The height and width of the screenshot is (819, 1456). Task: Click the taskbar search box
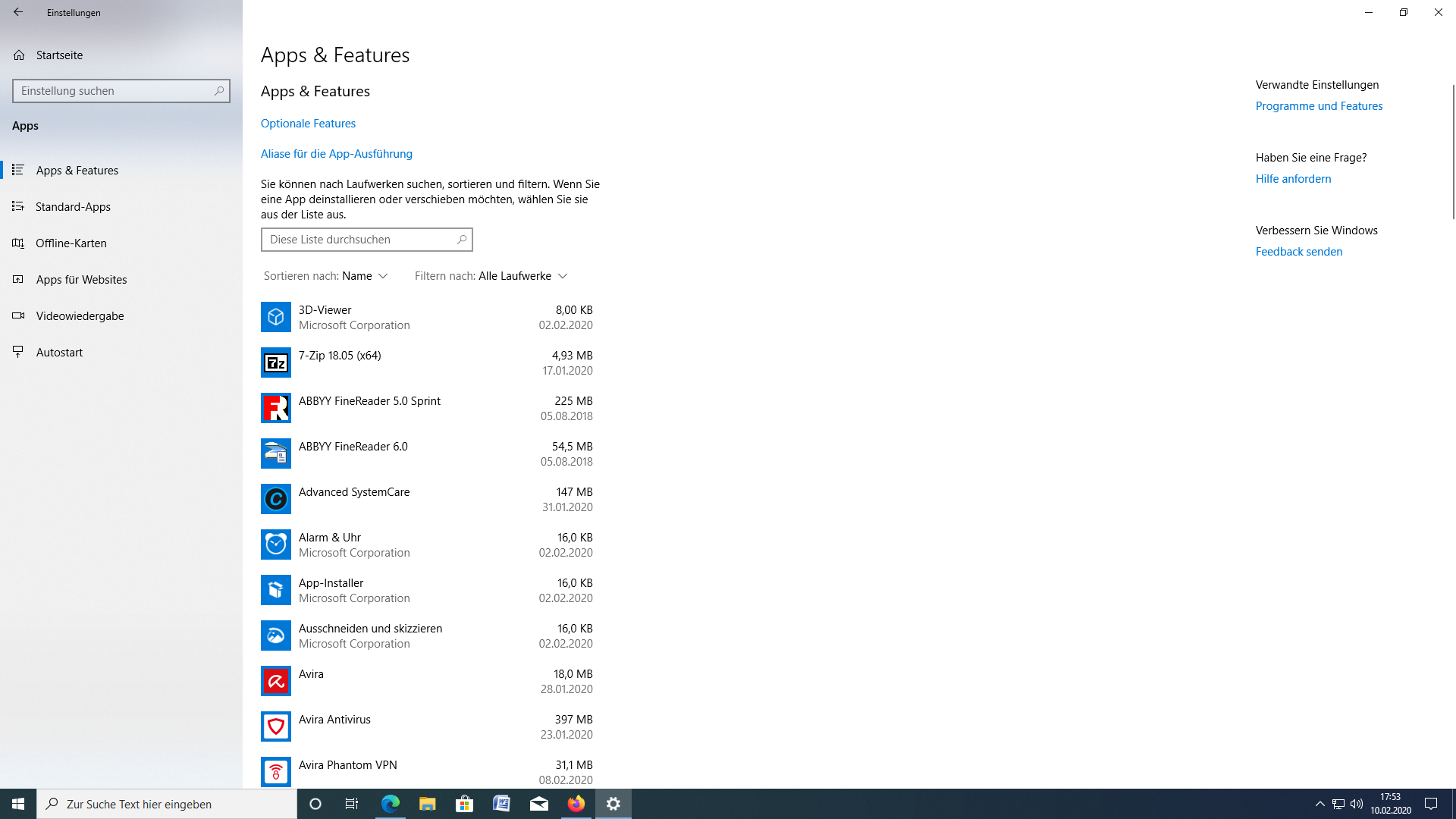pyautogui.click(x=167, y=804)
